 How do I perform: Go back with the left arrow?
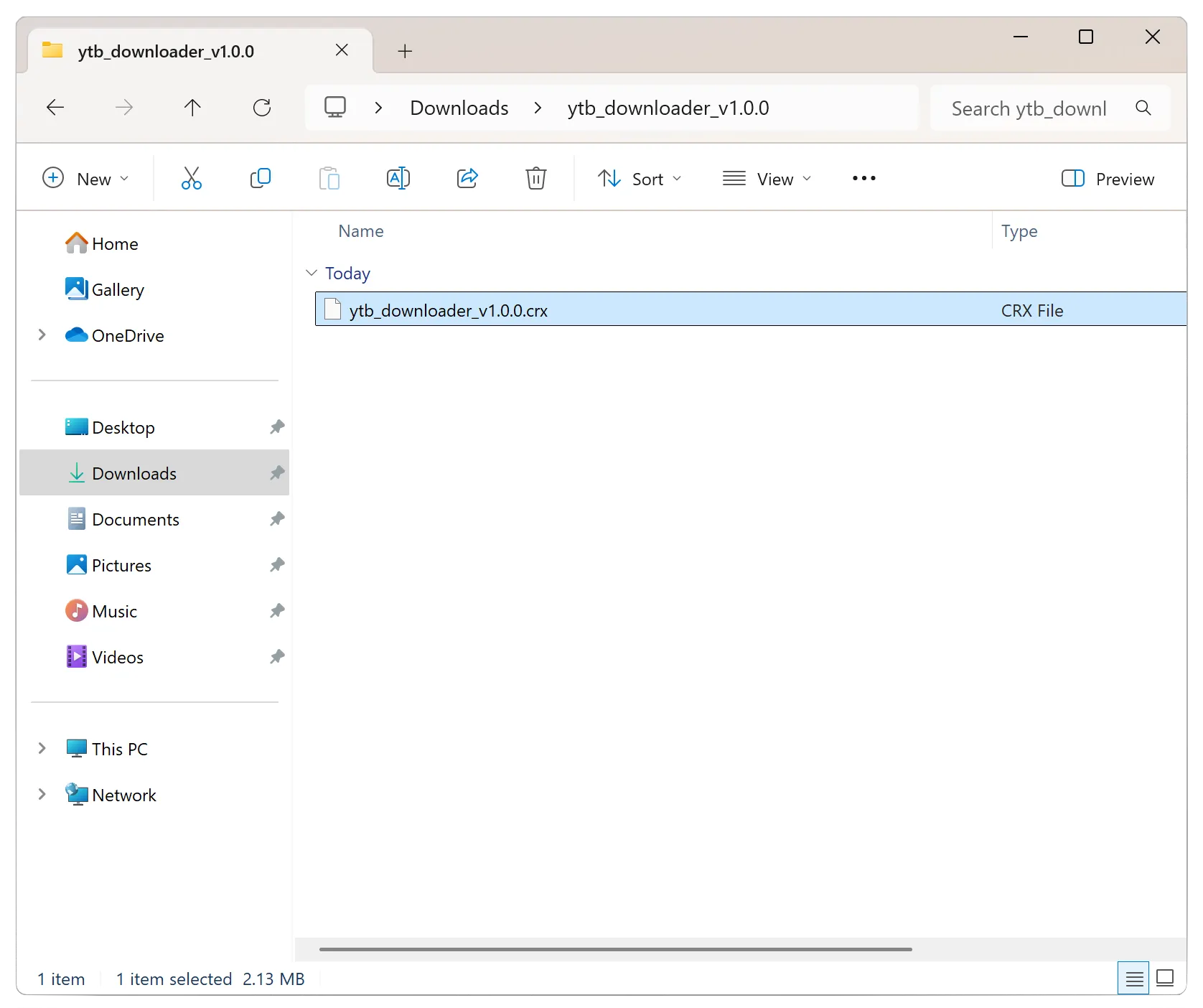[x=55, y=108]
